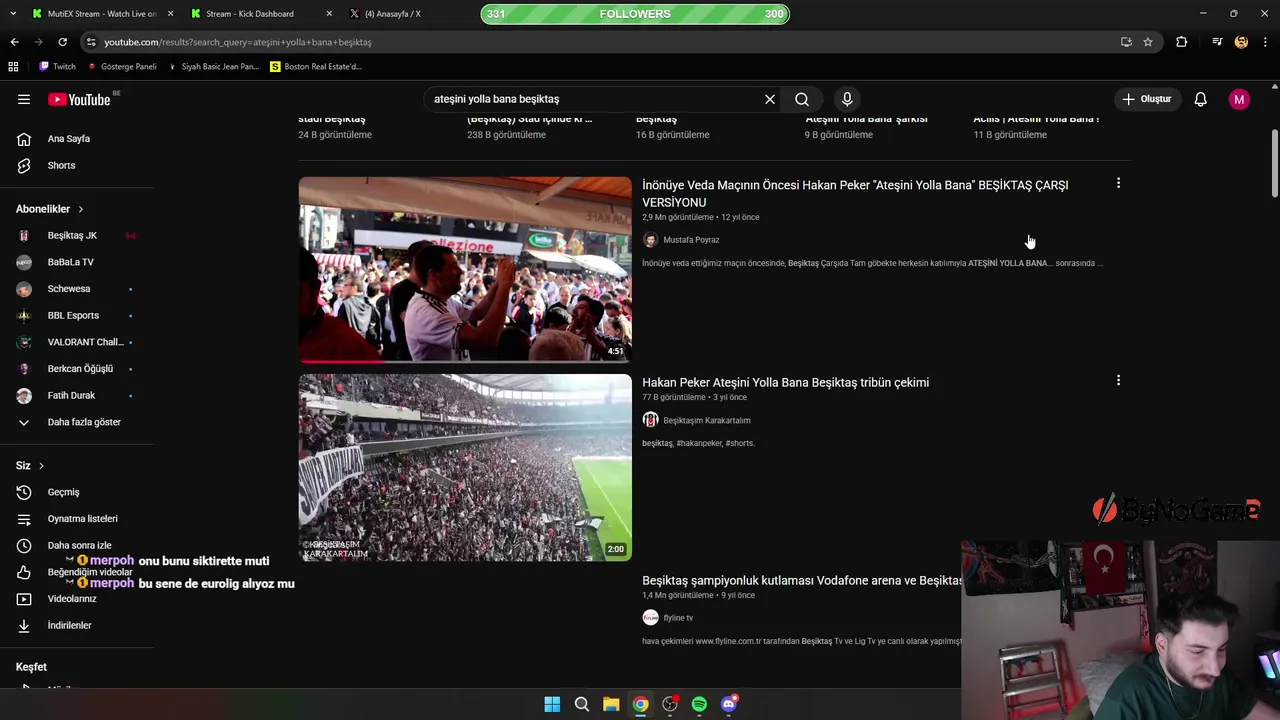Expand the Abonelikler section

pyautogui.click(x=50, y=209)
